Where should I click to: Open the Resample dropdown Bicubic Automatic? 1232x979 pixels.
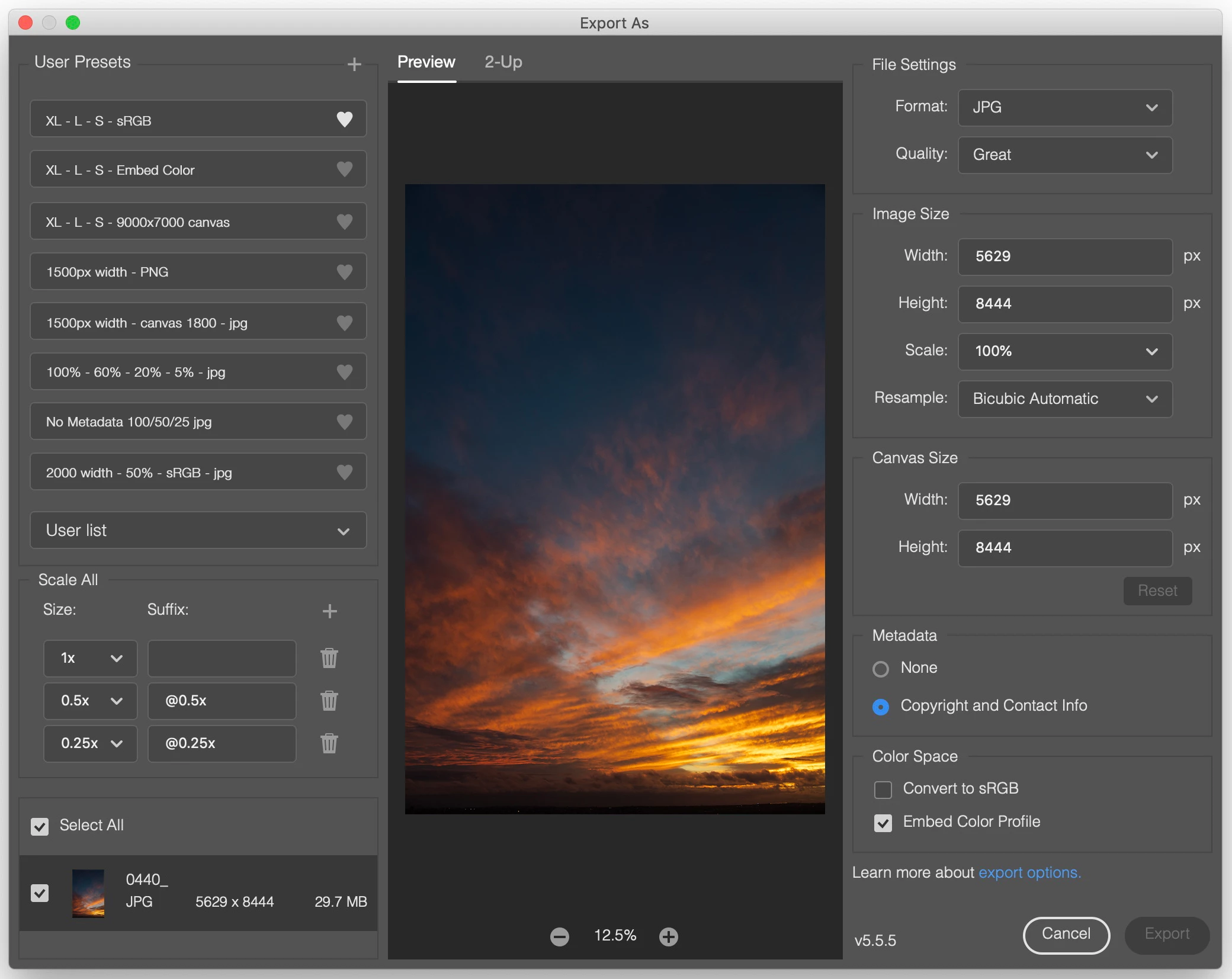tap(1064, 399)
